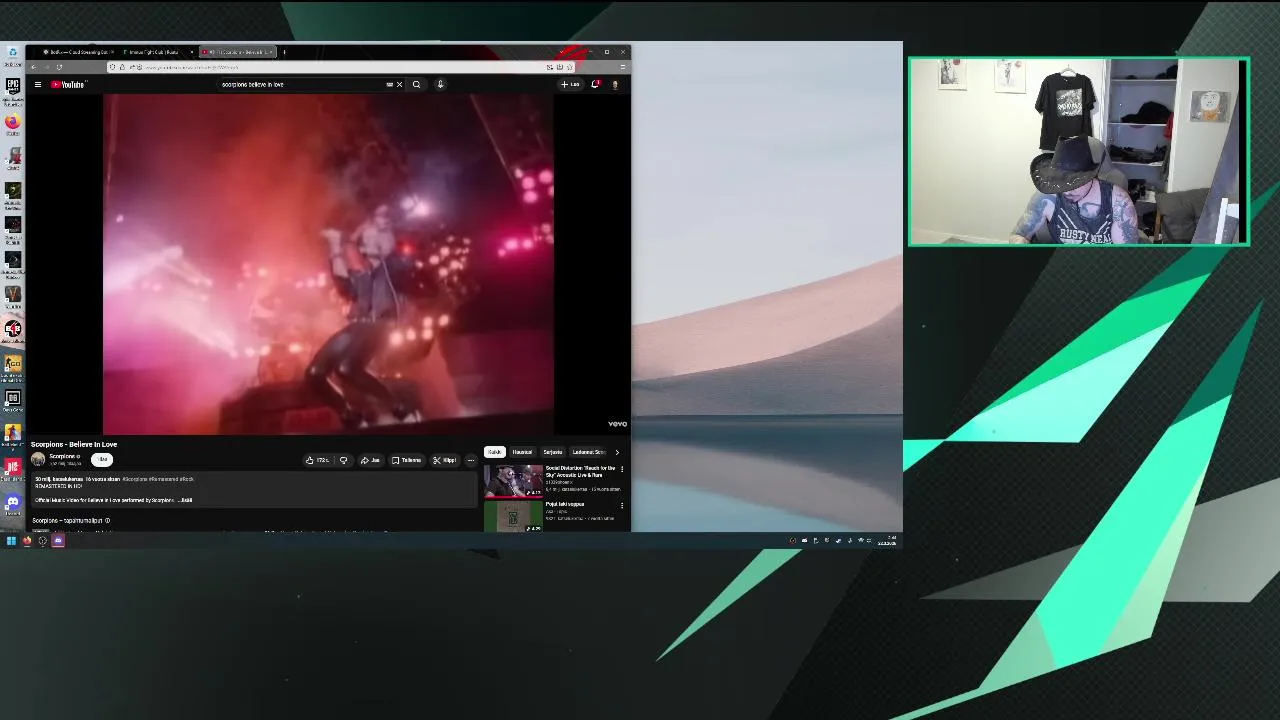The width and height of the screenshot is (1280, 720).
Task: Open the browser application menu
Action: [622, 67]
